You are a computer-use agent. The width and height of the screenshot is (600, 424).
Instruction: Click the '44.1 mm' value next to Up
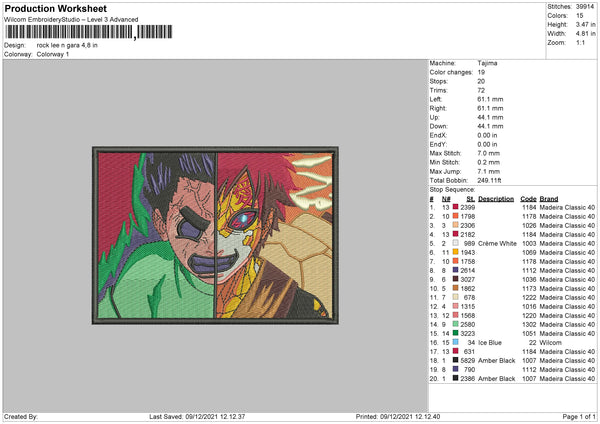[490, 117]
